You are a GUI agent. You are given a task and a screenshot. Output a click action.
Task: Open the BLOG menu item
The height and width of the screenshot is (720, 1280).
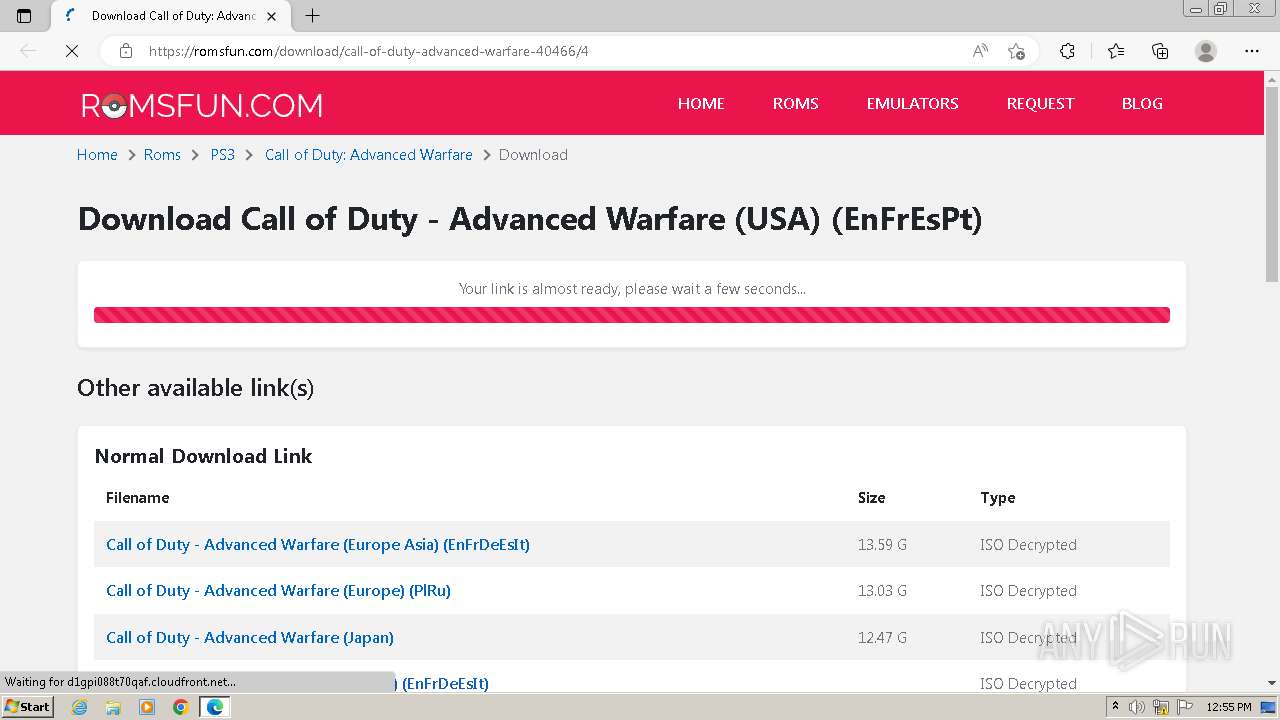point(1142,103)
